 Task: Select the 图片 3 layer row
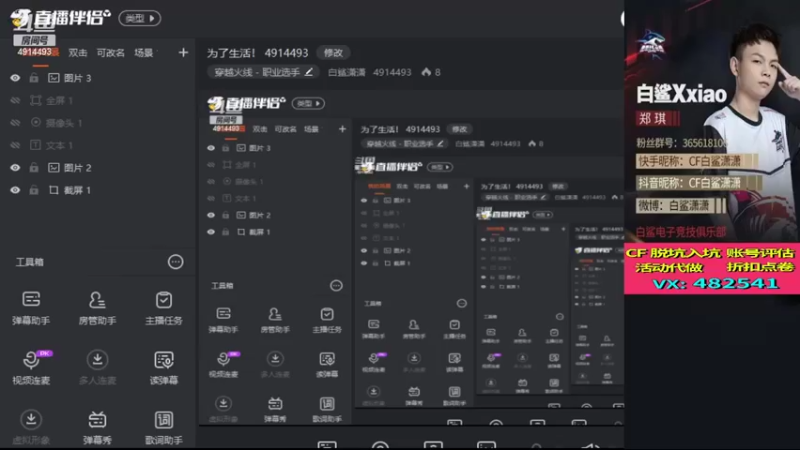pyautogui.click(x=99, y=78)
